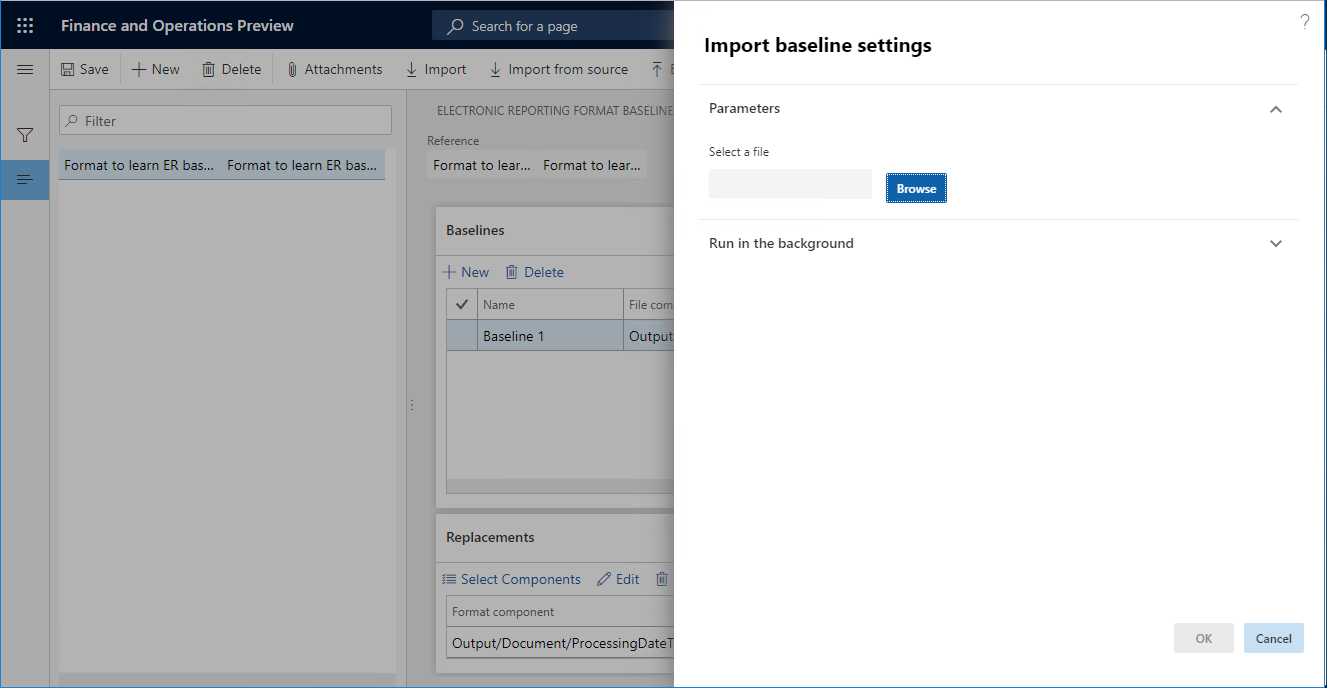The width and height of the screenshot is (1327, 688).
Task: Click the Browse button
Action: [916, 188]
